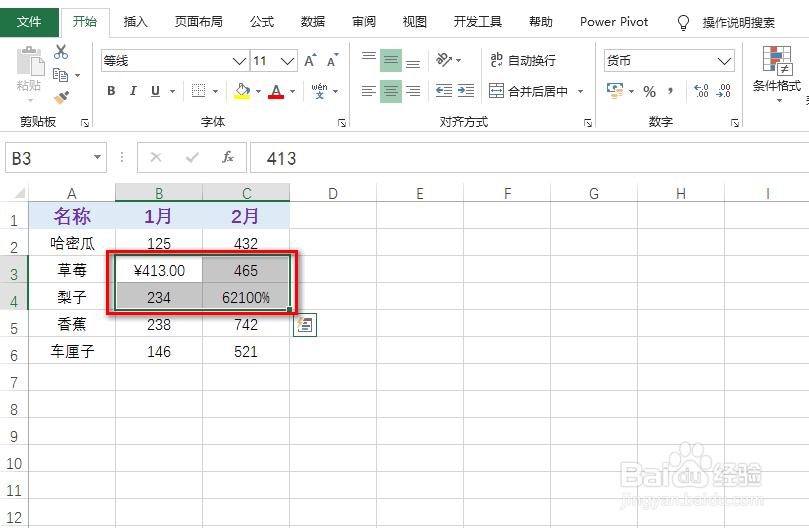Click the lightbulb tell-me search icon
Screen dimensions: 809x528
click(683, 22)
